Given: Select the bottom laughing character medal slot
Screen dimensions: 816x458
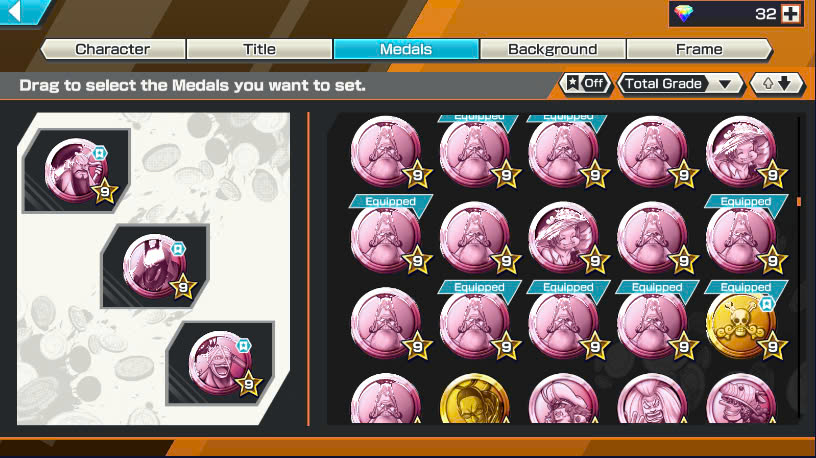Looking at the screenshot, I should coord(220,363).
